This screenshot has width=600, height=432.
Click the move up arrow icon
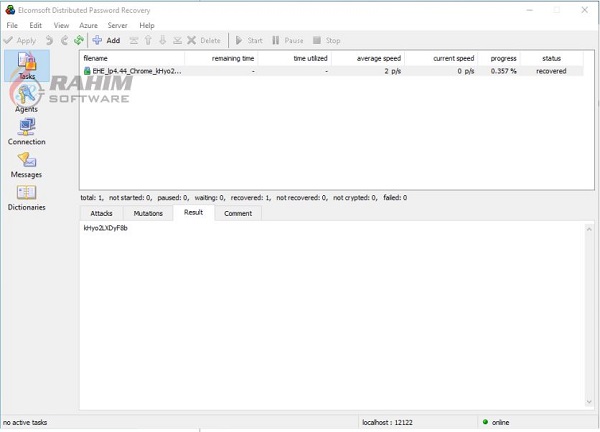coord(148,40)
